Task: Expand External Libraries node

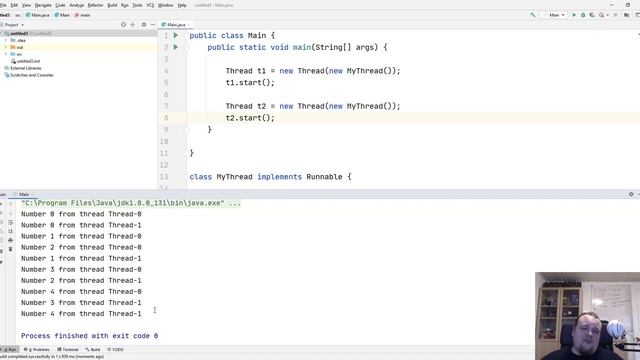Action: pos(22,68)
